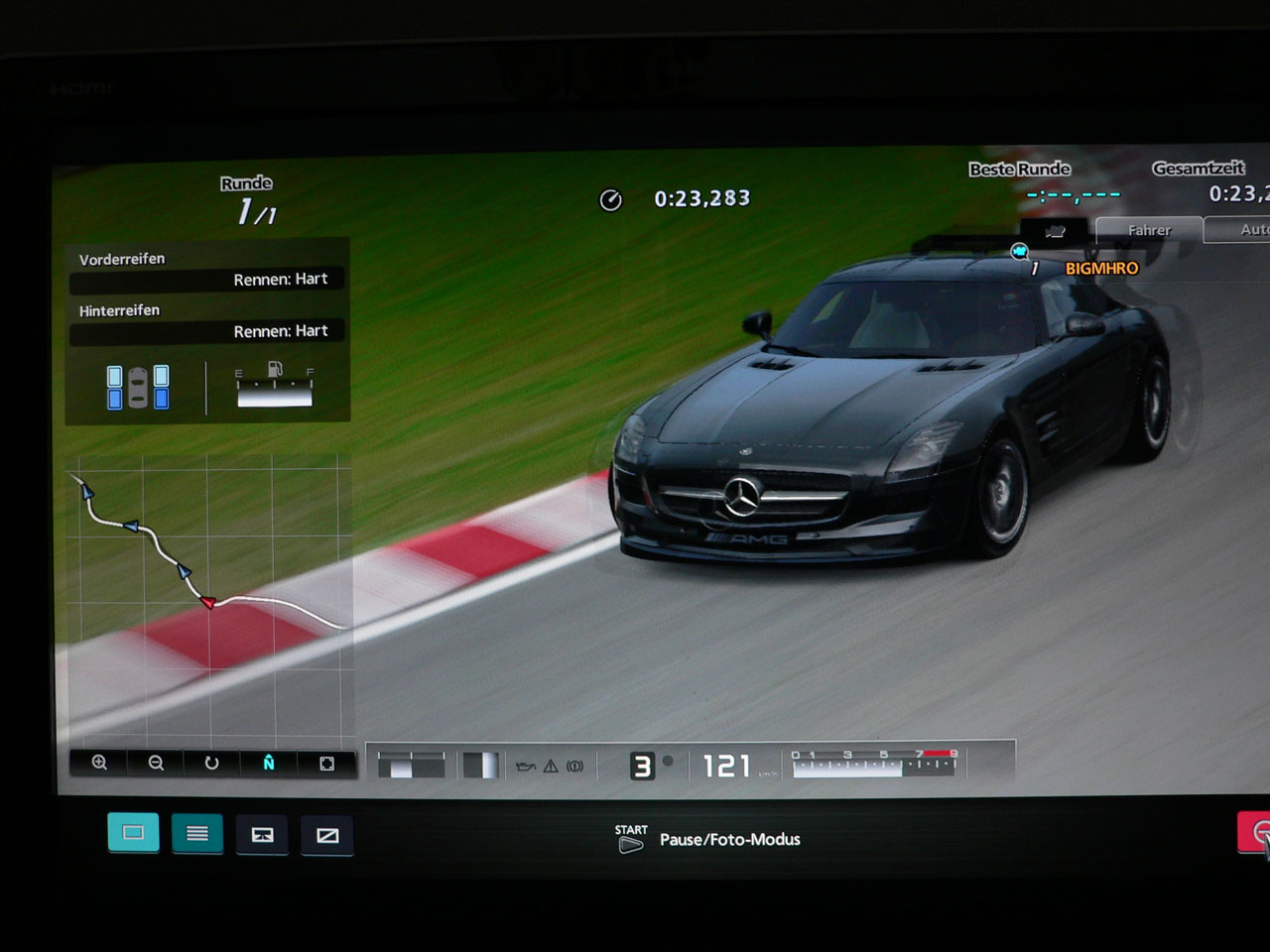Viewport: 1270px width, 952px height.
Task: Toggle north-up map orientation
Action: (x=269, y=763)
